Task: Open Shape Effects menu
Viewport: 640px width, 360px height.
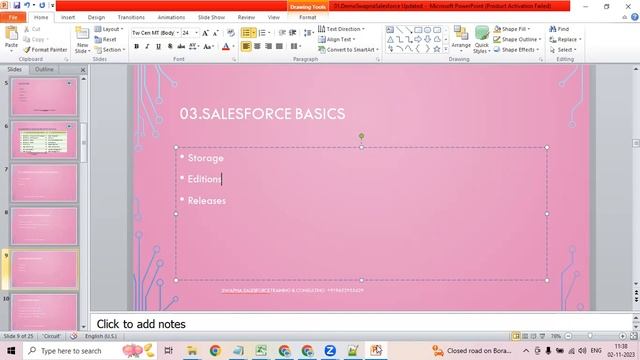Action: 516,49
